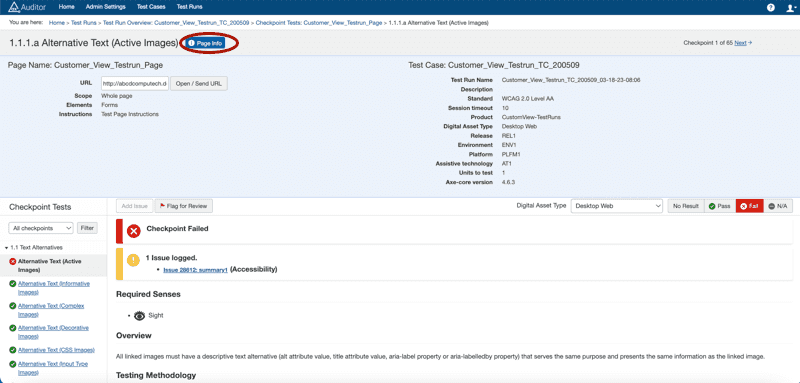Image resolution: width=800 pixels, height=383 pixels.
Task: Open the All checkpoints dropdown
Action: (x=41, y=228)
